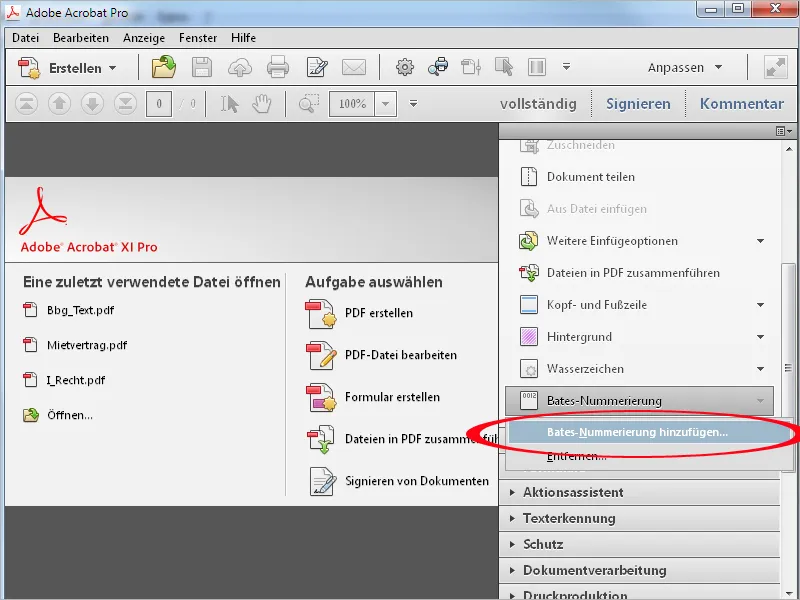This screenshot has width=800, height=600.
Task: Open a document using the folder icon
Action: pos(166,67)
